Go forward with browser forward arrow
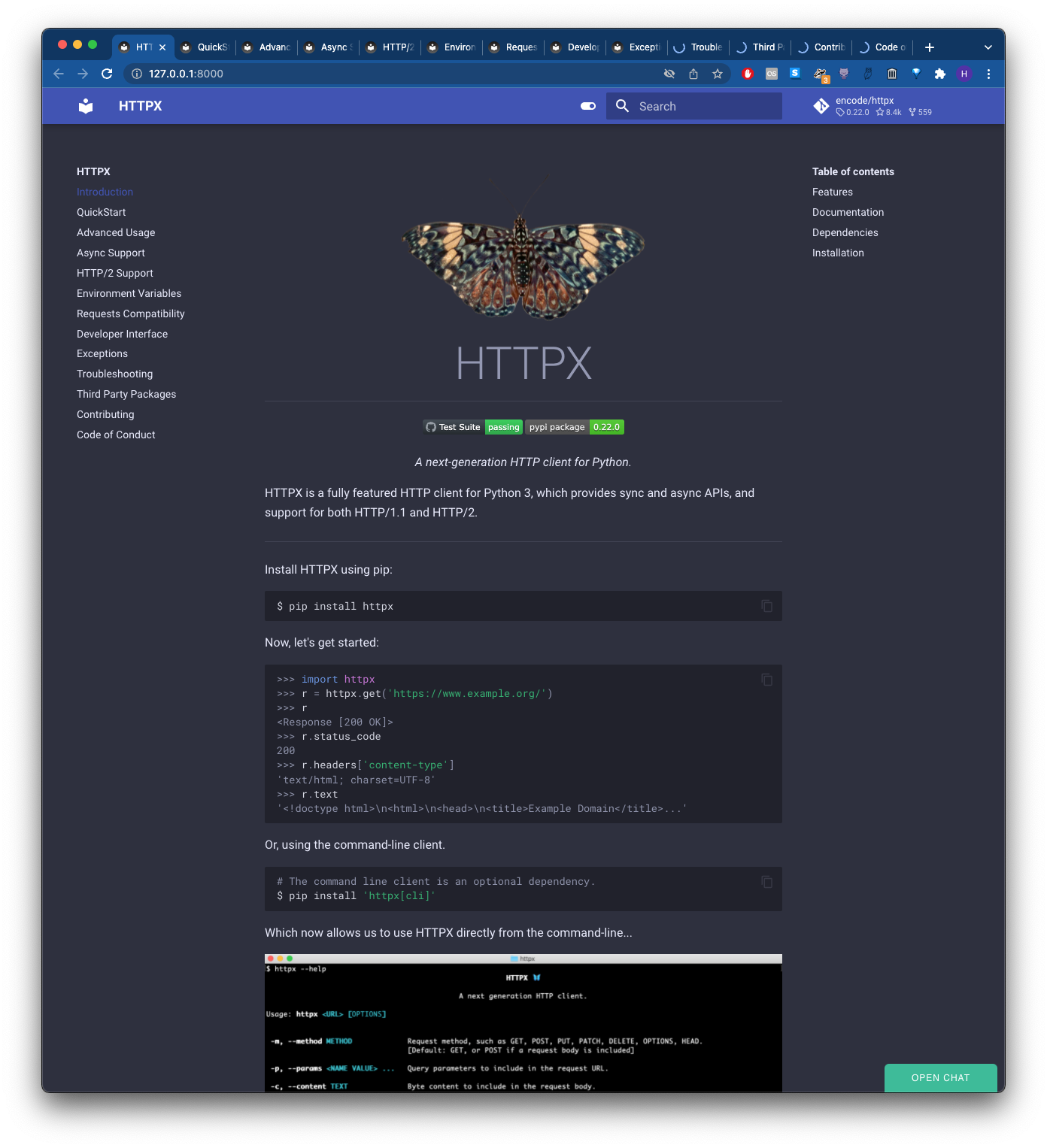The image size is (1047, 1148). tap(83, 74)
